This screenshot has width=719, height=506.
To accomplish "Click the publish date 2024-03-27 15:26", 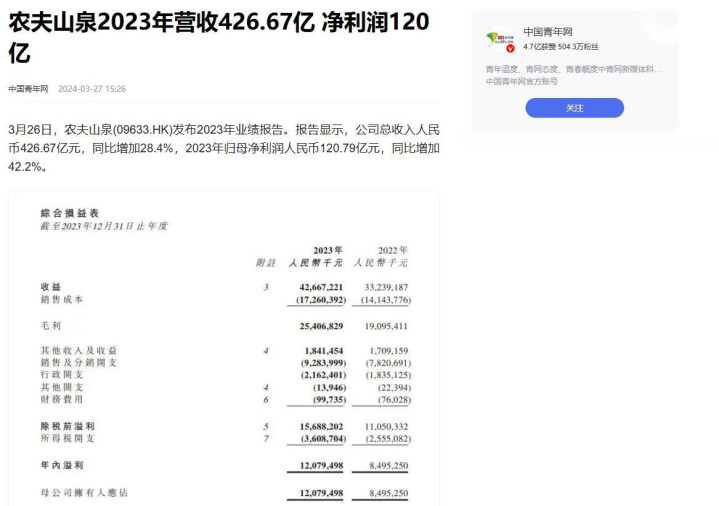I will pyautogui.click(x=92, y=89).
